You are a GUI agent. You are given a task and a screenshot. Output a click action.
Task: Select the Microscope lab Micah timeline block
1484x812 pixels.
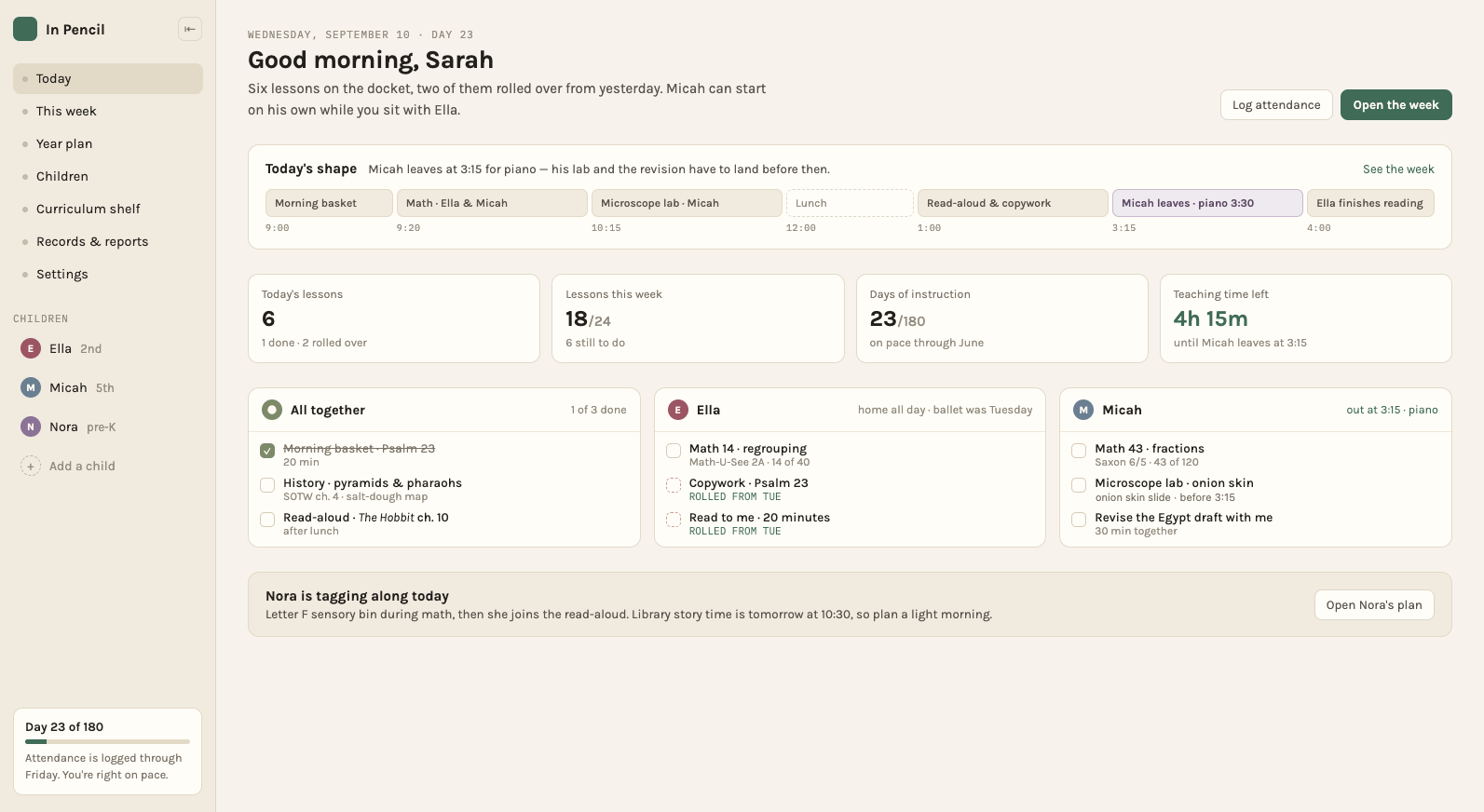point(687,203)
